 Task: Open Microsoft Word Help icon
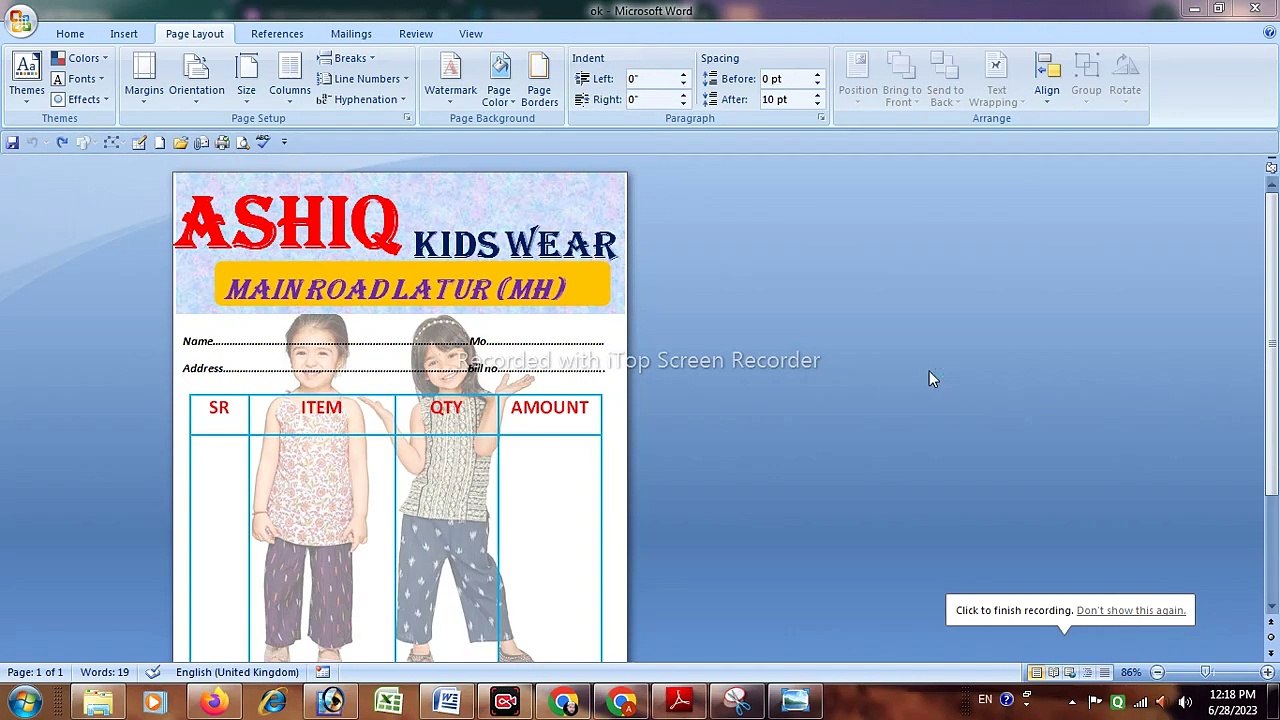[1269, 33]
